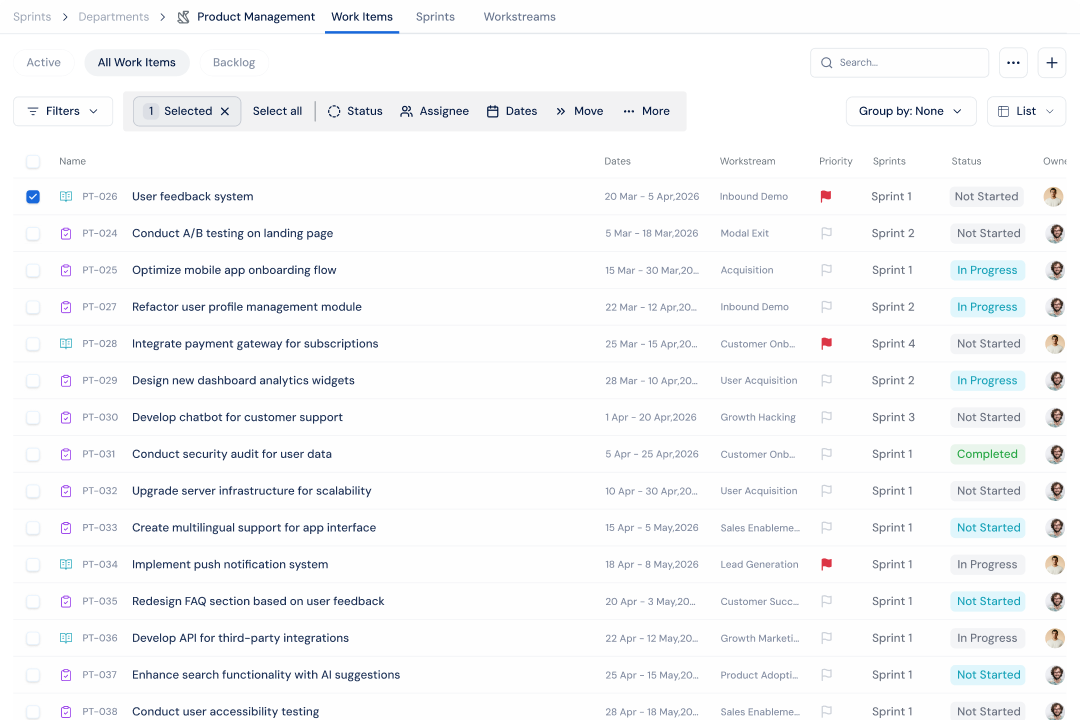Screen dimensions: 1080x720
Task: Uncheck the PT-026 User feedback system checkbox
Action: 33,196
